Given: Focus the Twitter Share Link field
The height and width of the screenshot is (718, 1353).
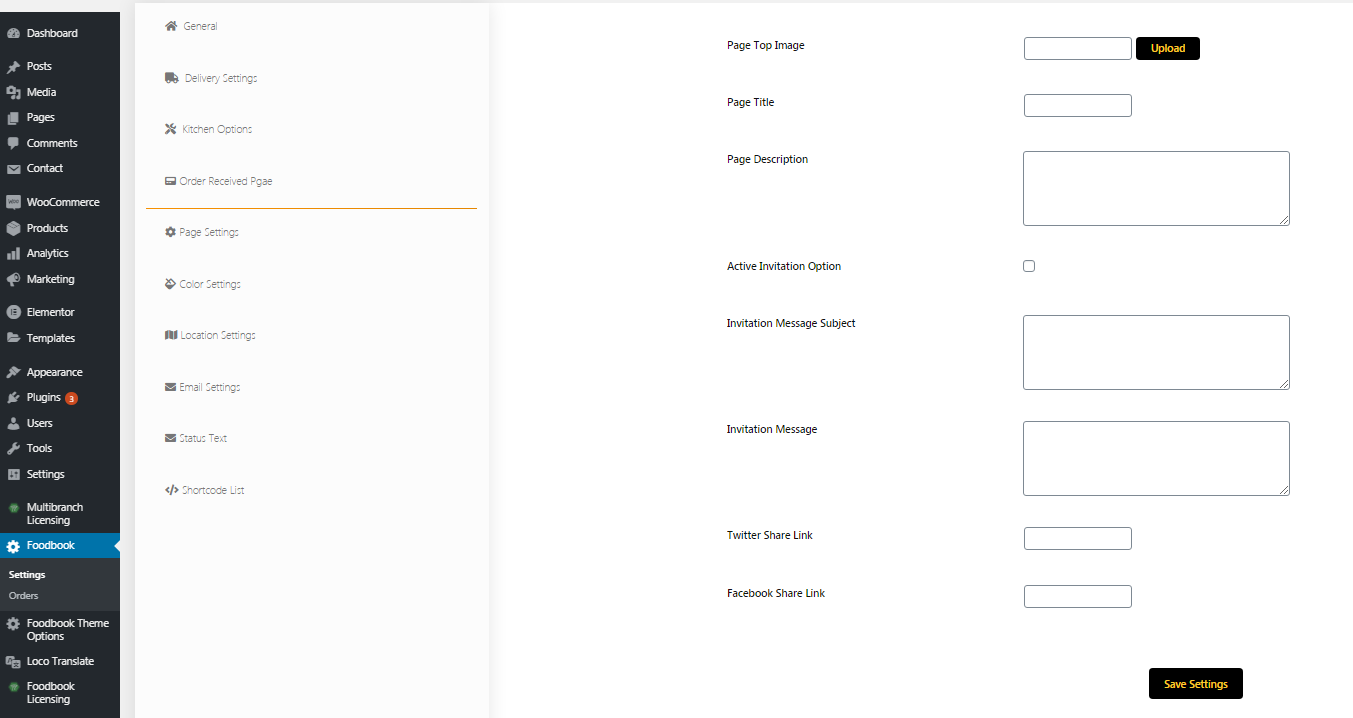Looking at the screenshot, I should pos(1077,538).
